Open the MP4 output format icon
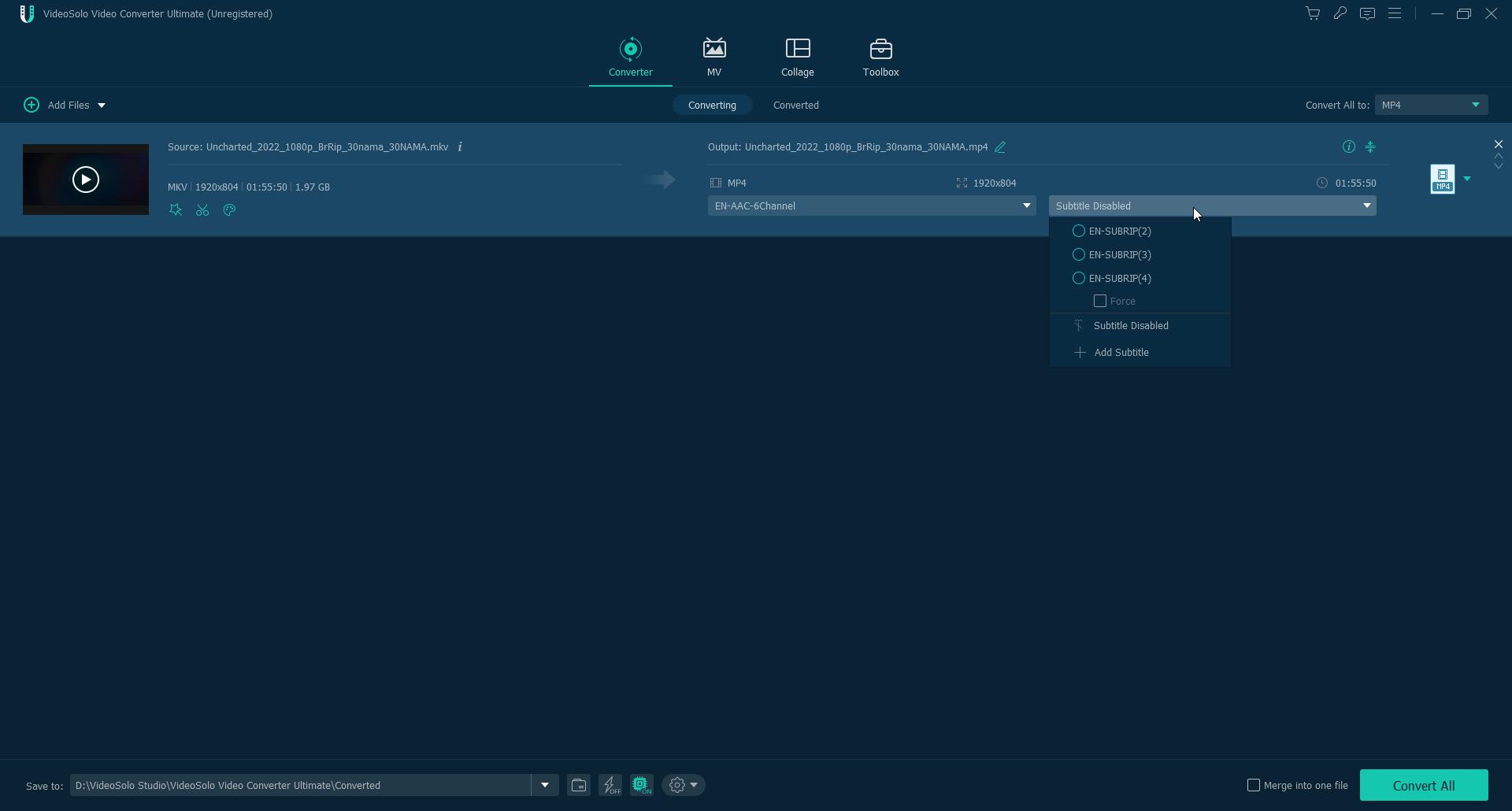Screen dimensions: 1512x811 click(x=1443, y=179)
